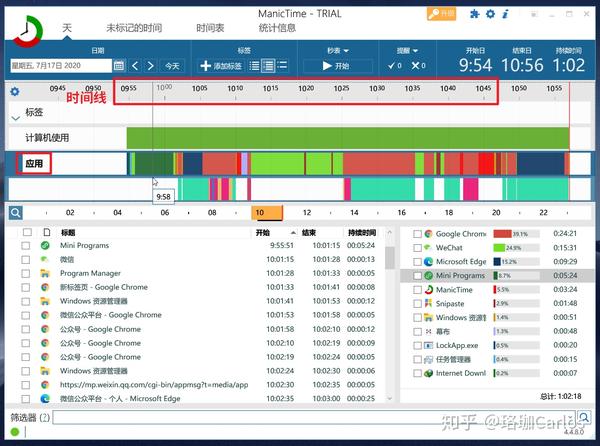Sort by 持续时间 column header
The height and width of the screenshot is (446, 600).
[x=362, y=233]
